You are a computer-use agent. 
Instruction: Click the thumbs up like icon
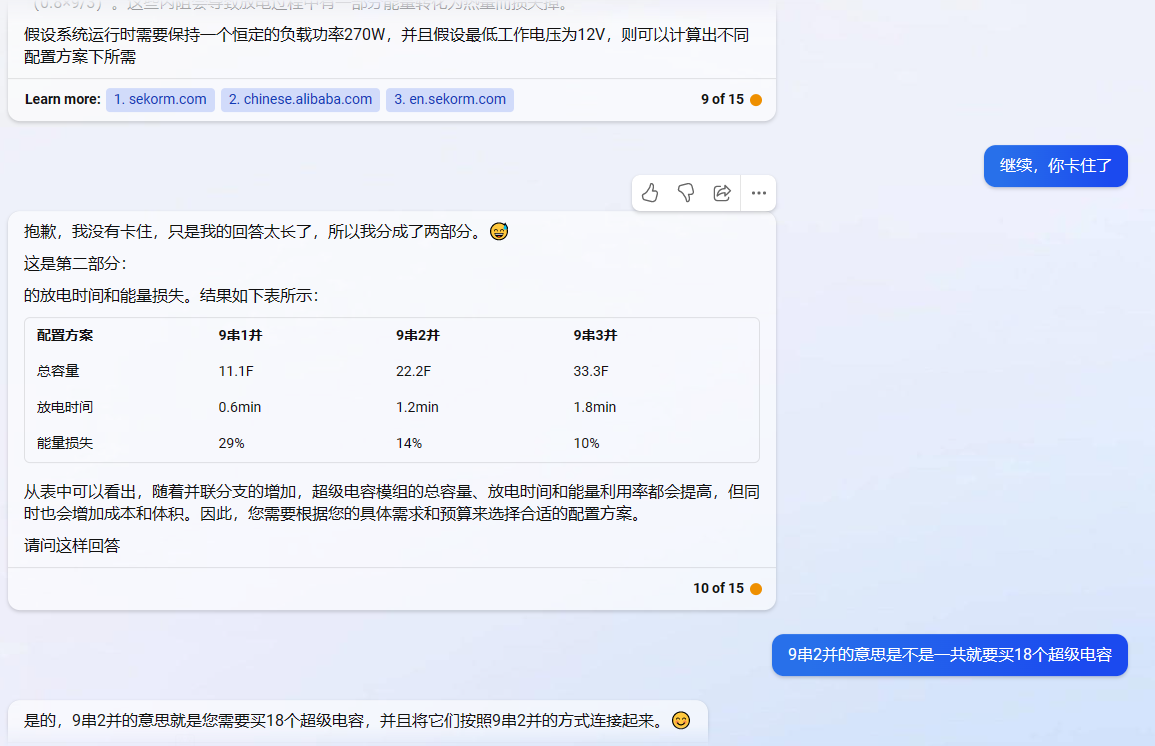(x=650, y=193)
